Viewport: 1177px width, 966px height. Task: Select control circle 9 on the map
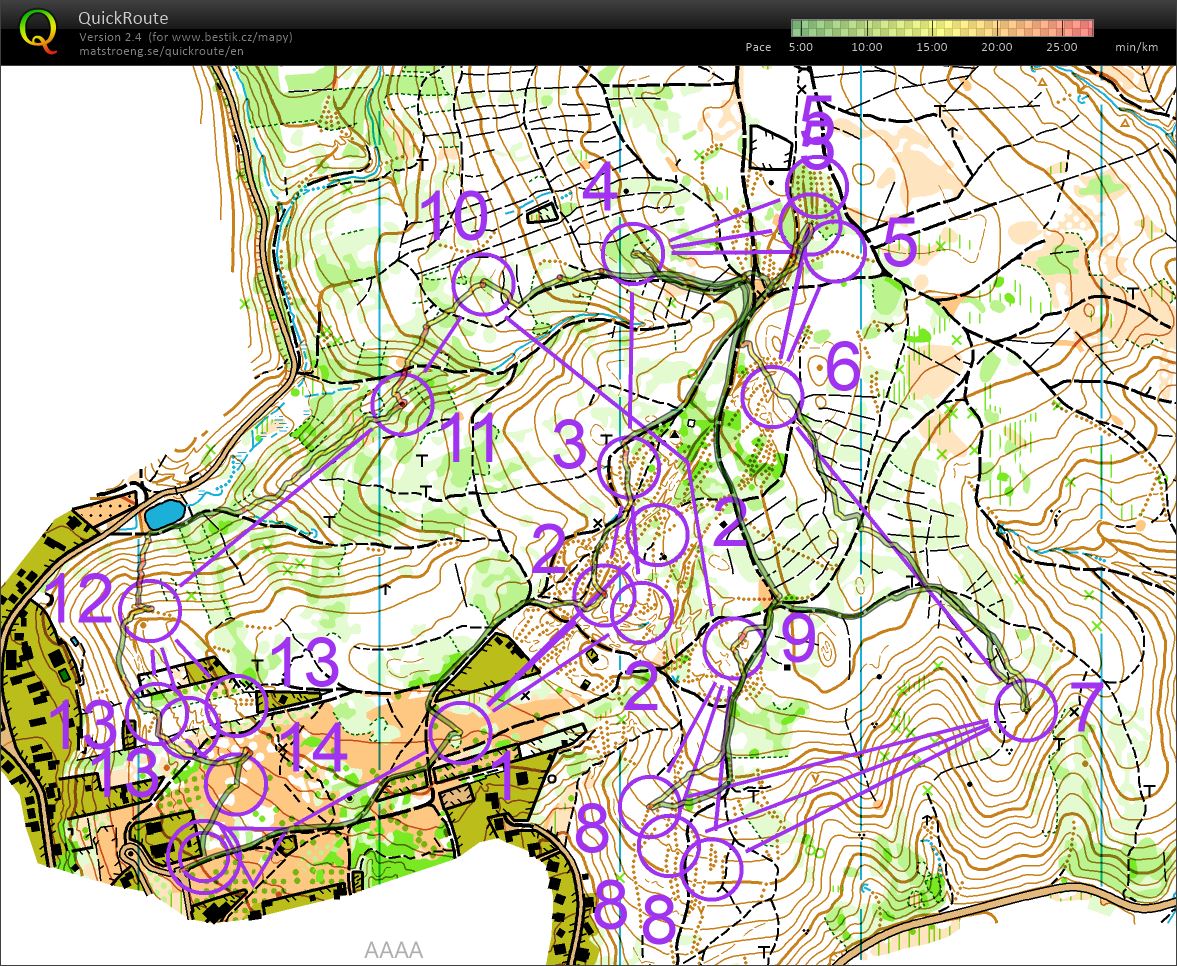click(x=733, y=648)
